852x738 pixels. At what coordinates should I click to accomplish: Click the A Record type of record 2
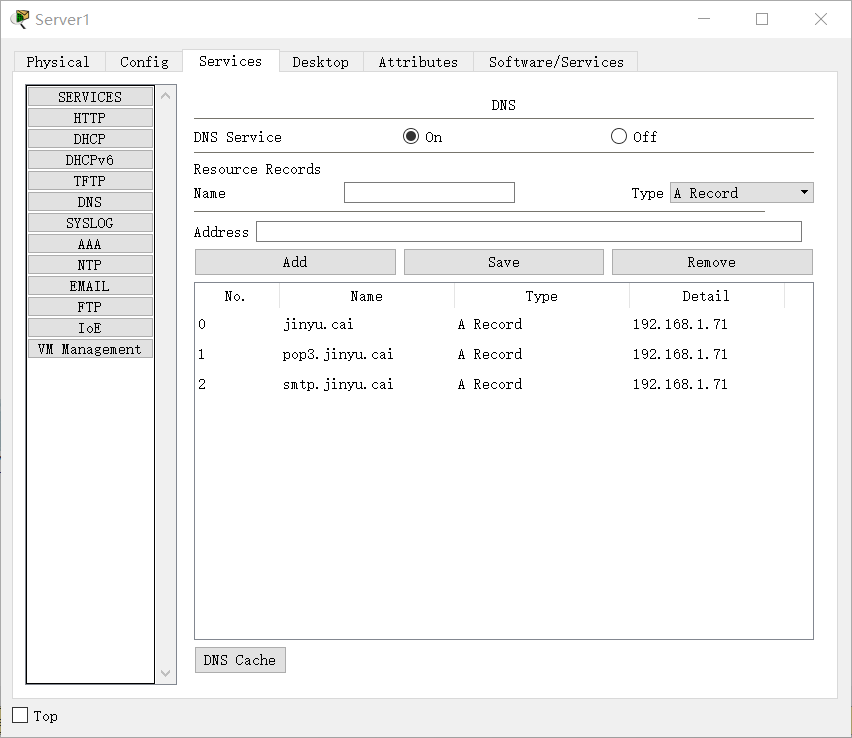(x=490, y=384)
